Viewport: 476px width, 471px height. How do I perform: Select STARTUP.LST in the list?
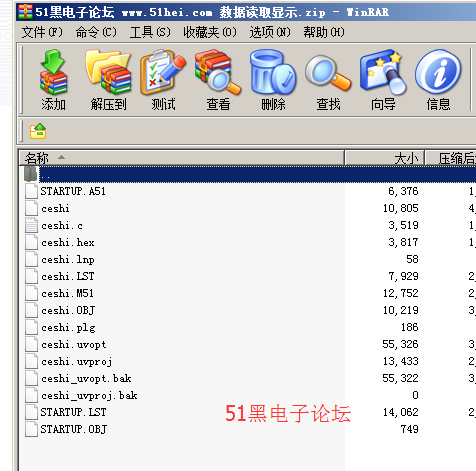point(73,412)
